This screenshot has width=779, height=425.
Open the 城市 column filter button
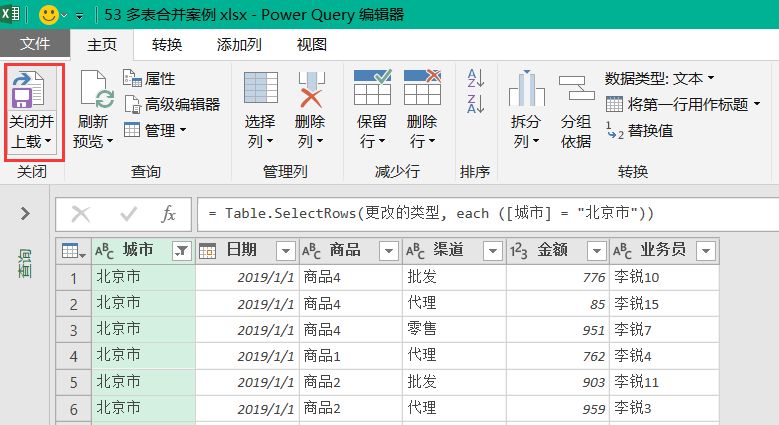point(182,251)
